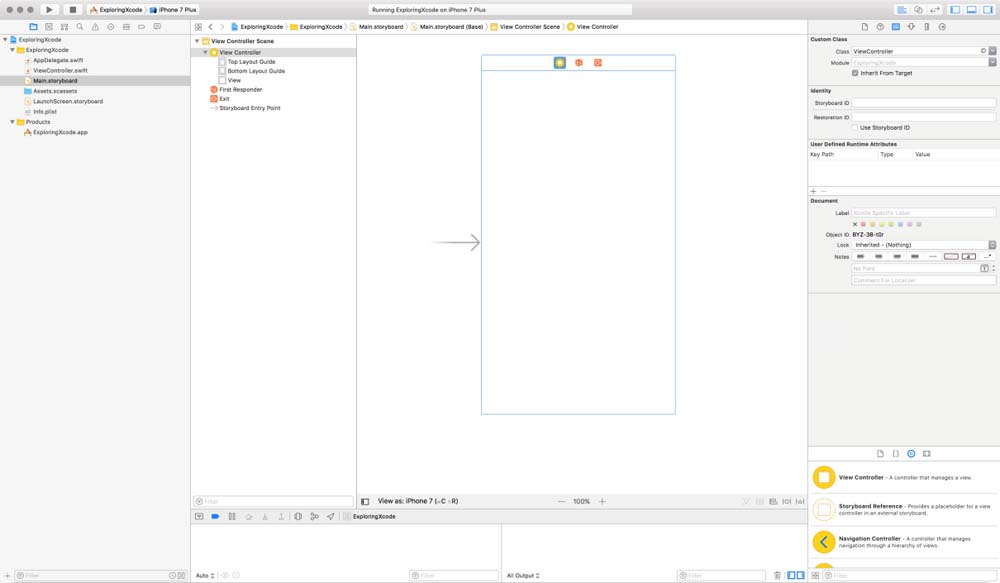
Task: Click the Storyboard ID text field
Action: click(923, 103)
